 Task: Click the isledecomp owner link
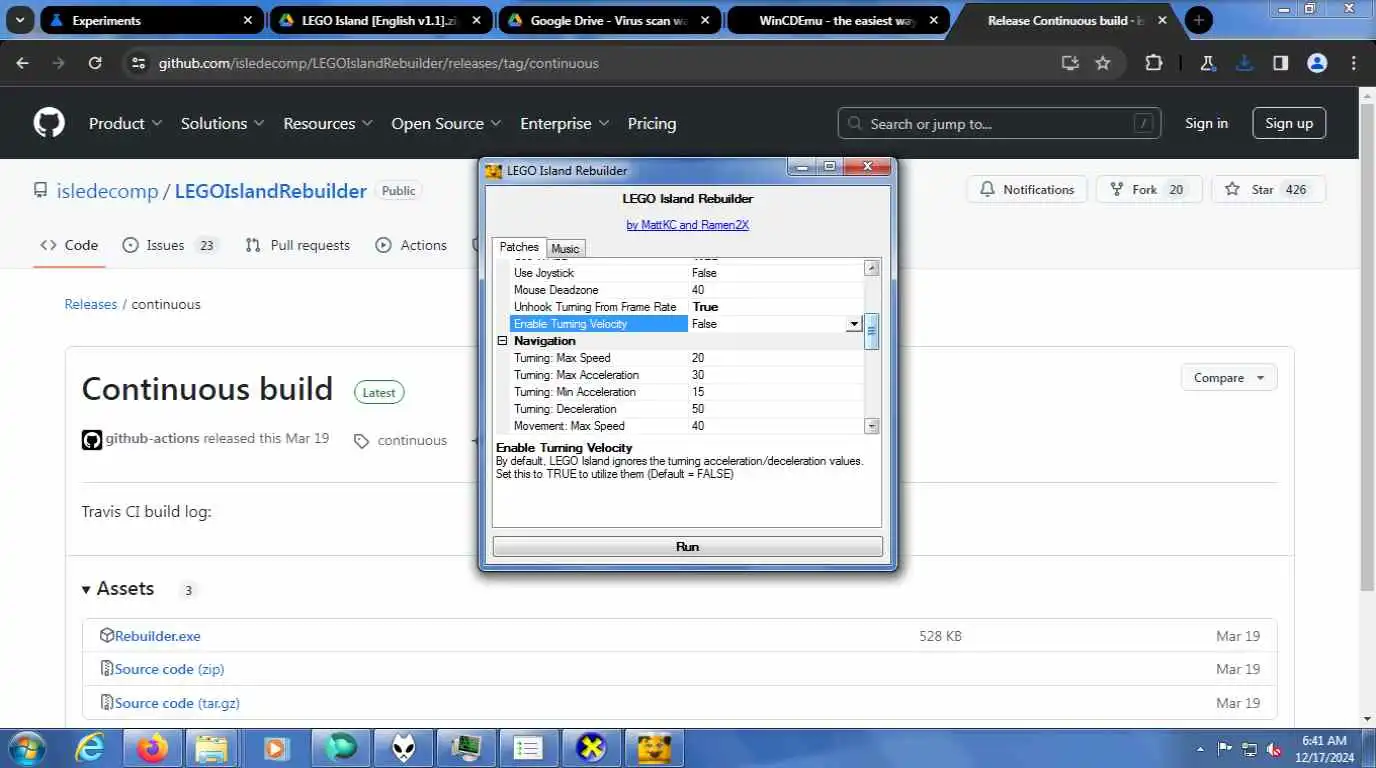[x=107, y=190]
